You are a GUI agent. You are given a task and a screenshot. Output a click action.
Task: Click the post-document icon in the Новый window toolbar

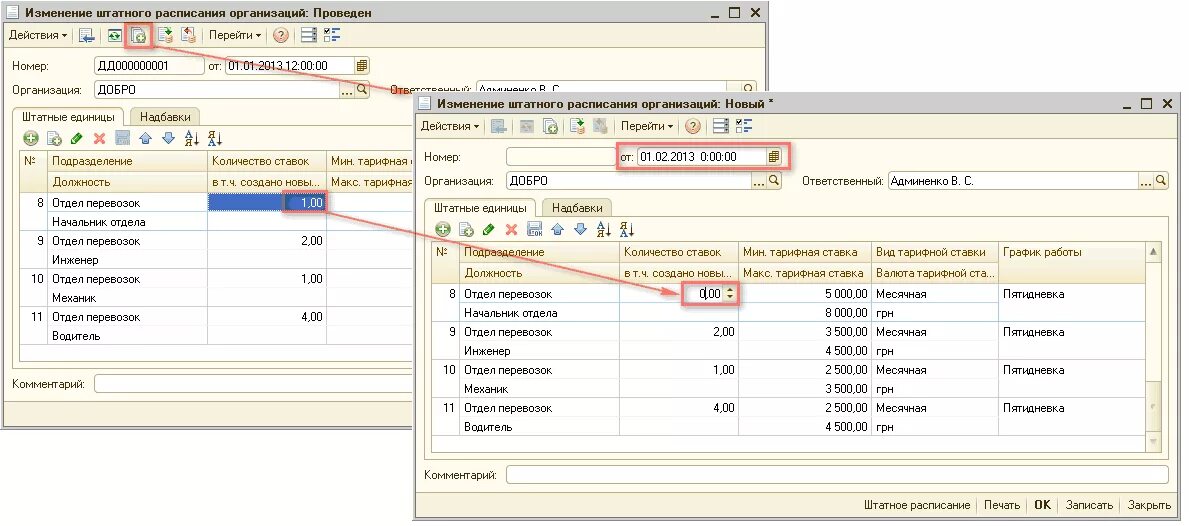pos(578,127)
